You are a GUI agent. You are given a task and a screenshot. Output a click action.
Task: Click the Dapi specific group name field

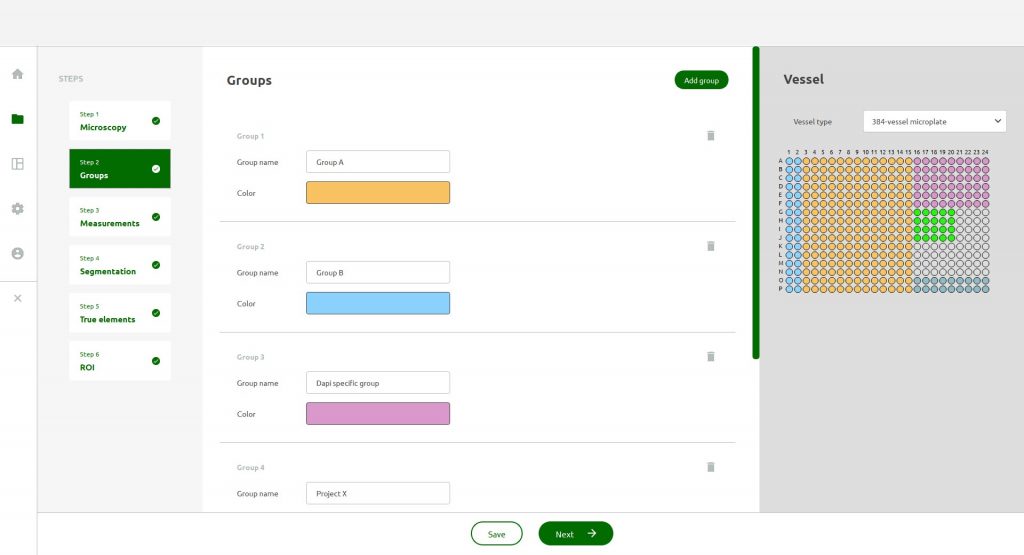(x=377, y=383)
